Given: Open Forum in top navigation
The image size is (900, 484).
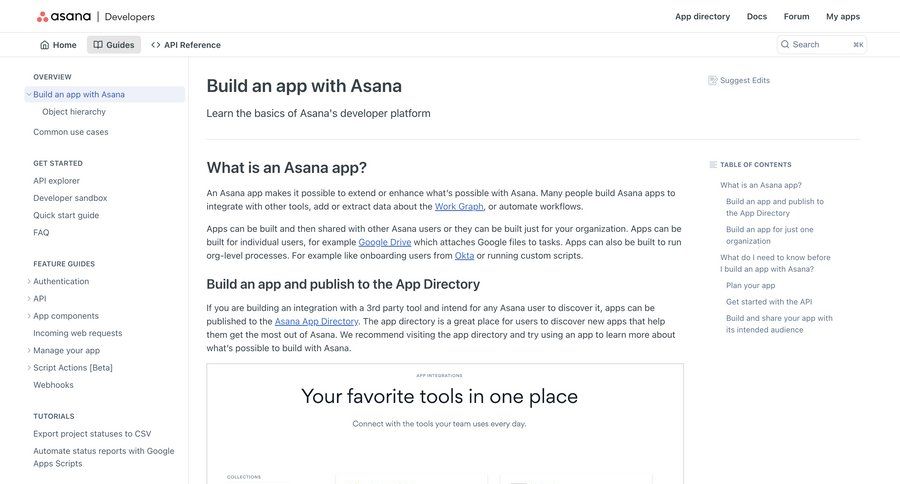Looking at the screenshot, I should pyautogui.click(x=796, y=17).
